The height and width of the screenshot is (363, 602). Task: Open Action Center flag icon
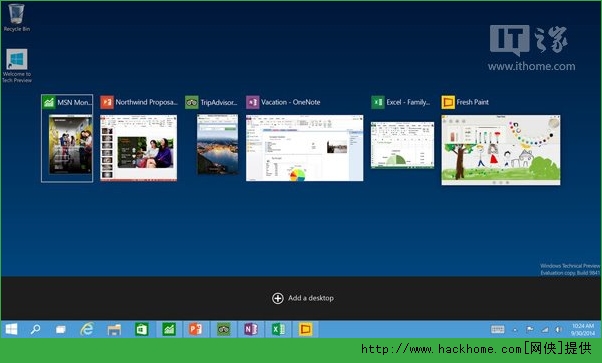[530, 330]
